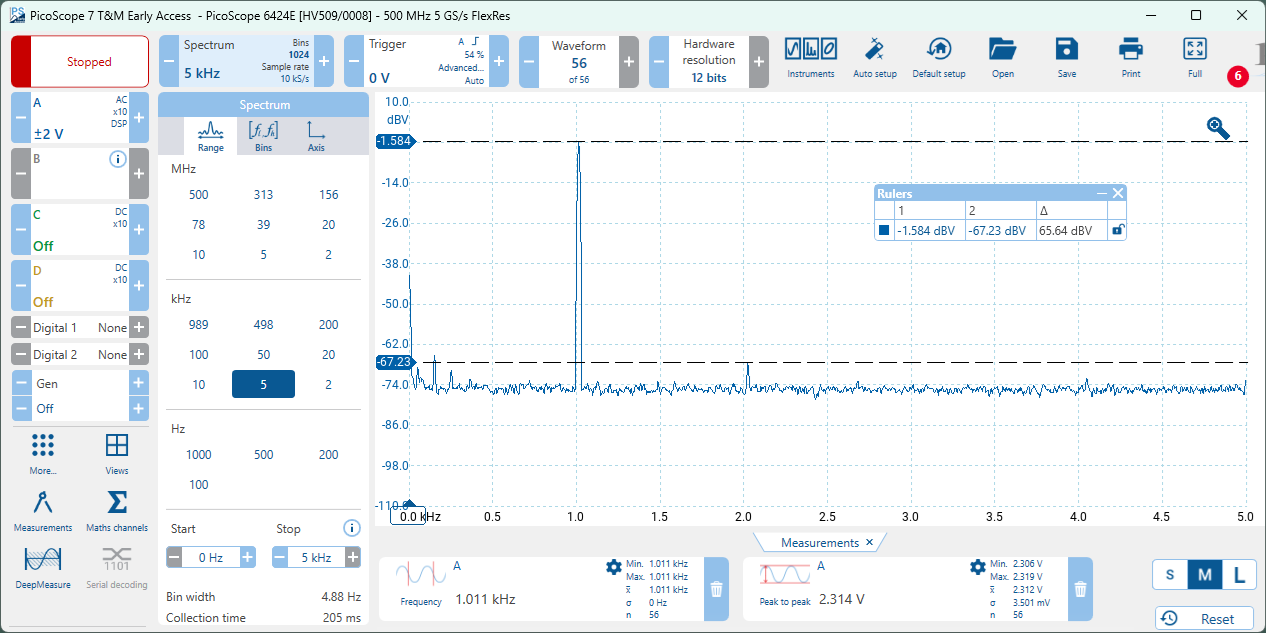Screen dimensions: 1266x633
Task: Click the info icon on channel B
Action: coord(117,158)
